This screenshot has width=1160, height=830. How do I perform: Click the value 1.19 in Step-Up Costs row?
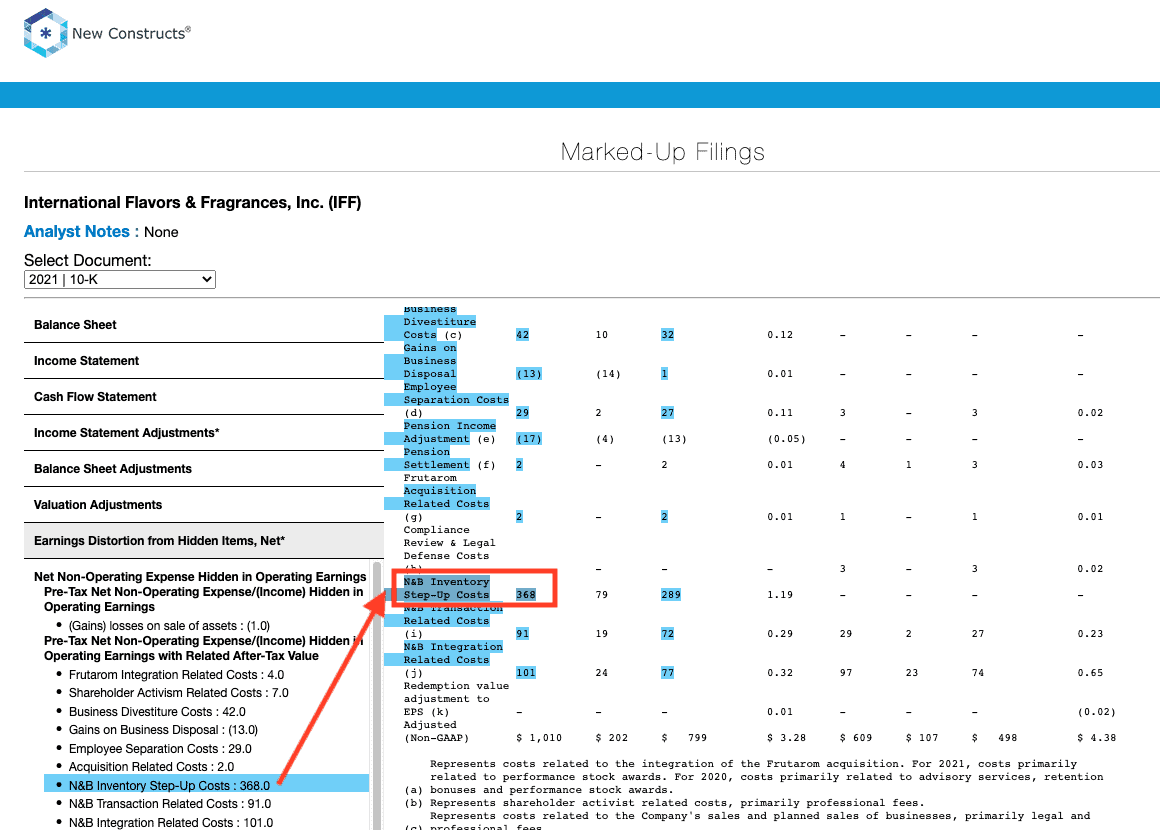[780, 595]
